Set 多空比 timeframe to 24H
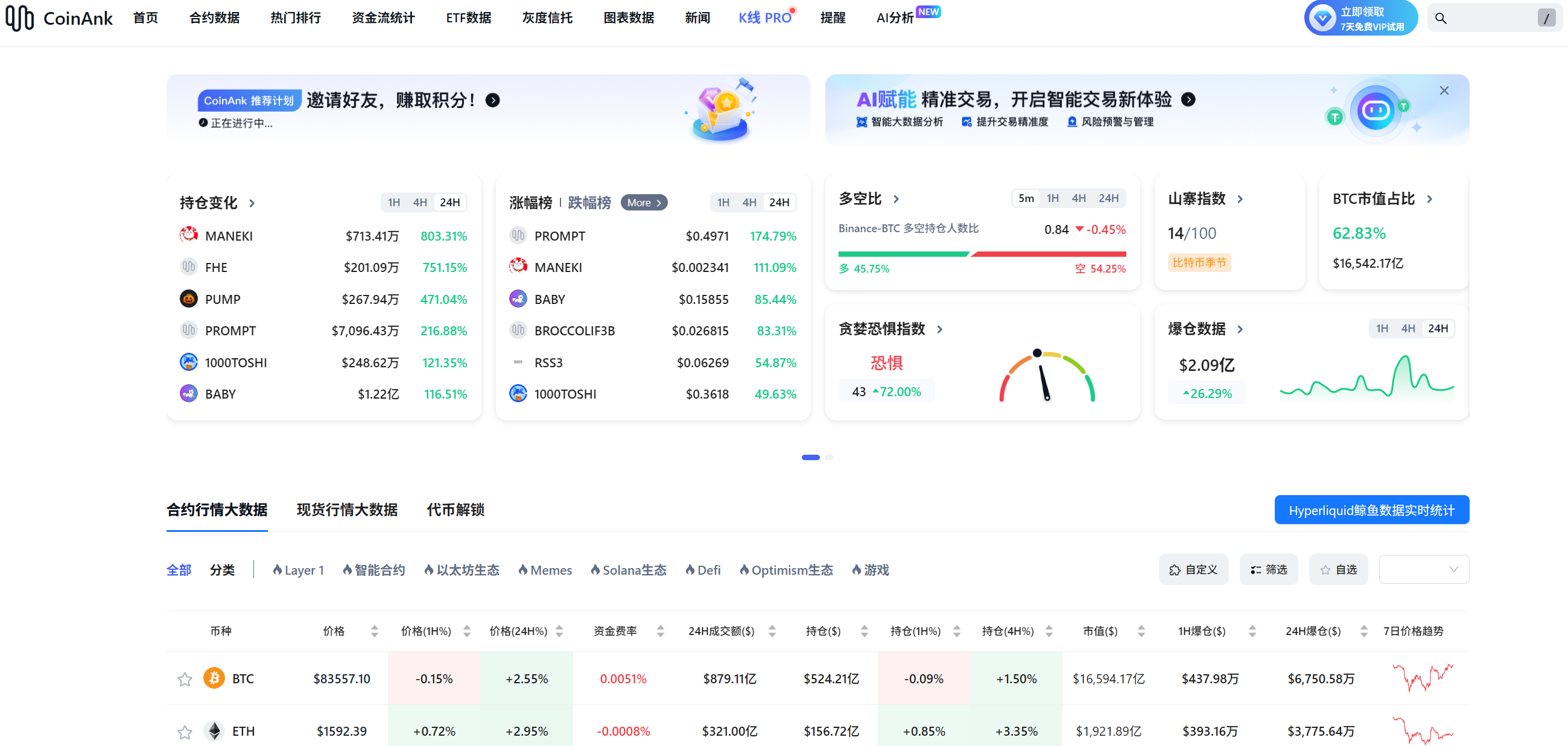This screenshot has width=1568, height=746. click(1108, 198)
